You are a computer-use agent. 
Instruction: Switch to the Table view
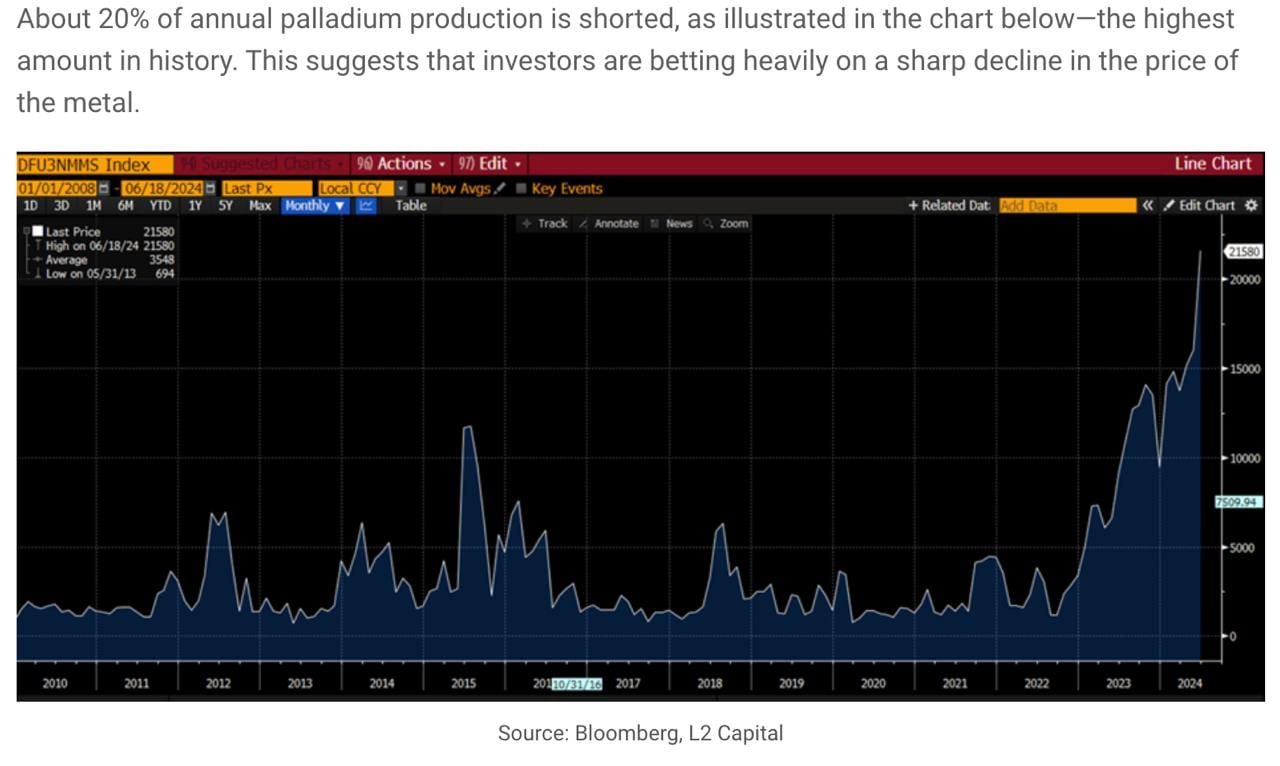[410, 206]
